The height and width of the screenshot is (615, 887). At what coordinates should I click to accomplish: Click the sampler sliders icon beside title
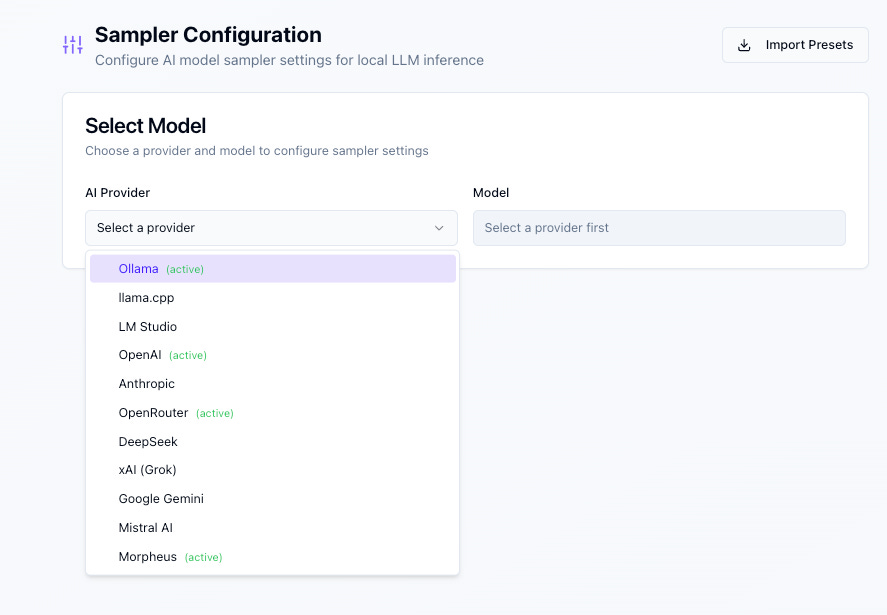click(73, 45)
